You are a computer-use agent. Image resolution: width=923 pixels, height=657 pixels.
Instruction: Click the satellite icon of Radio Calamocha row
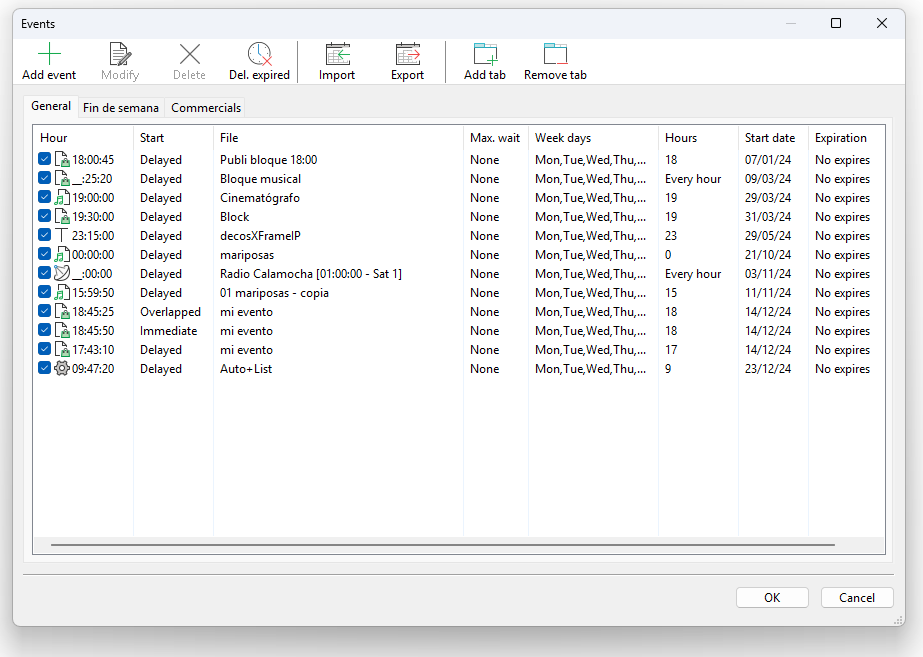click(62, 274)
